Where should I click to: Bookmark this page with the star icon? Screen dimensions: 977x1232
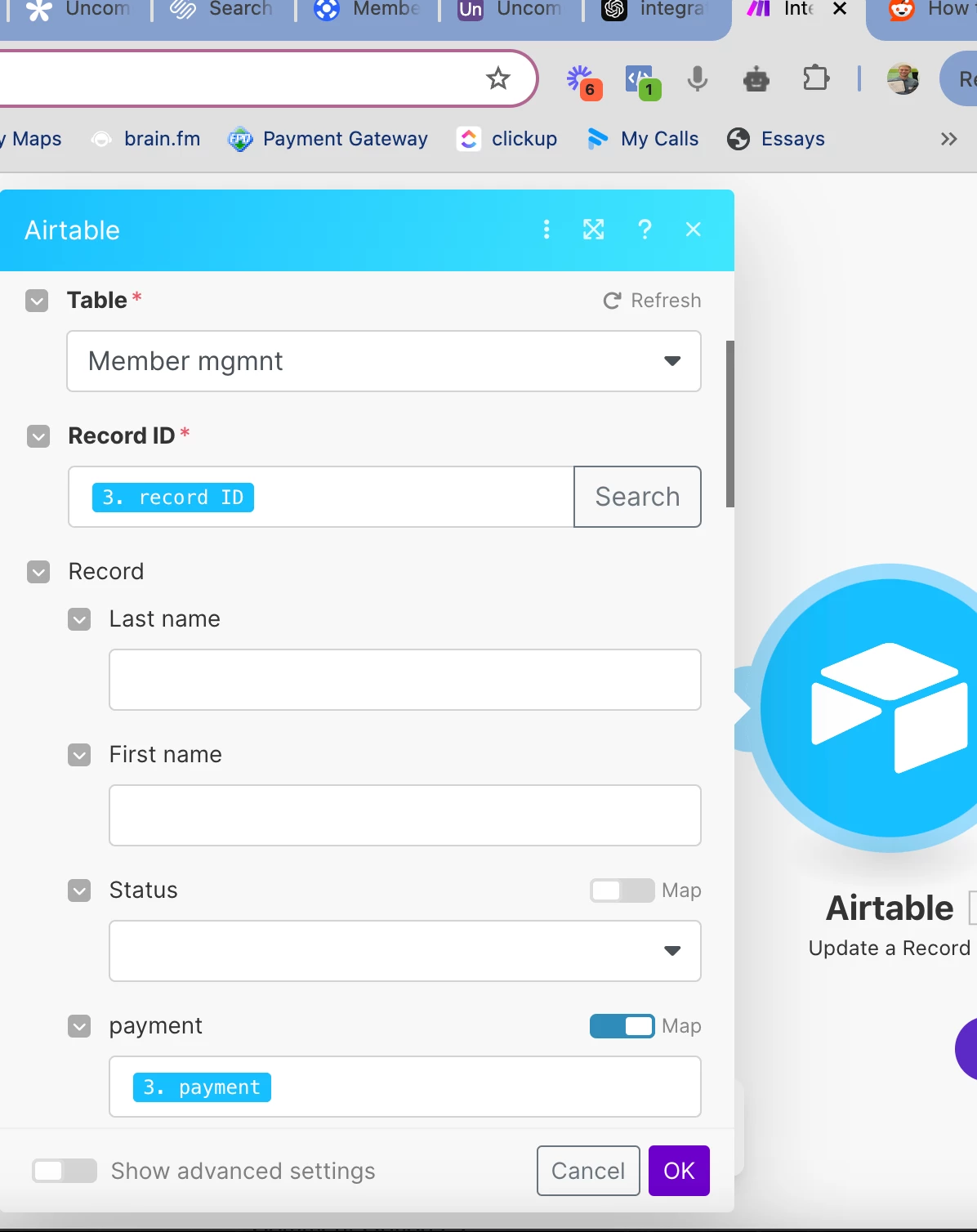coord(497,78)
